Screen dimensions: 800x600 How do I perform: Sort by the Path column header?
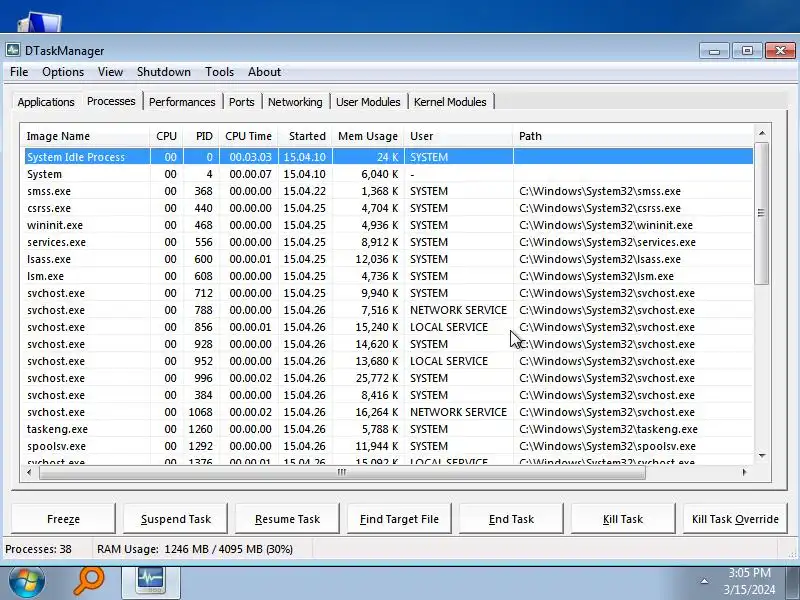click(633, 136)
